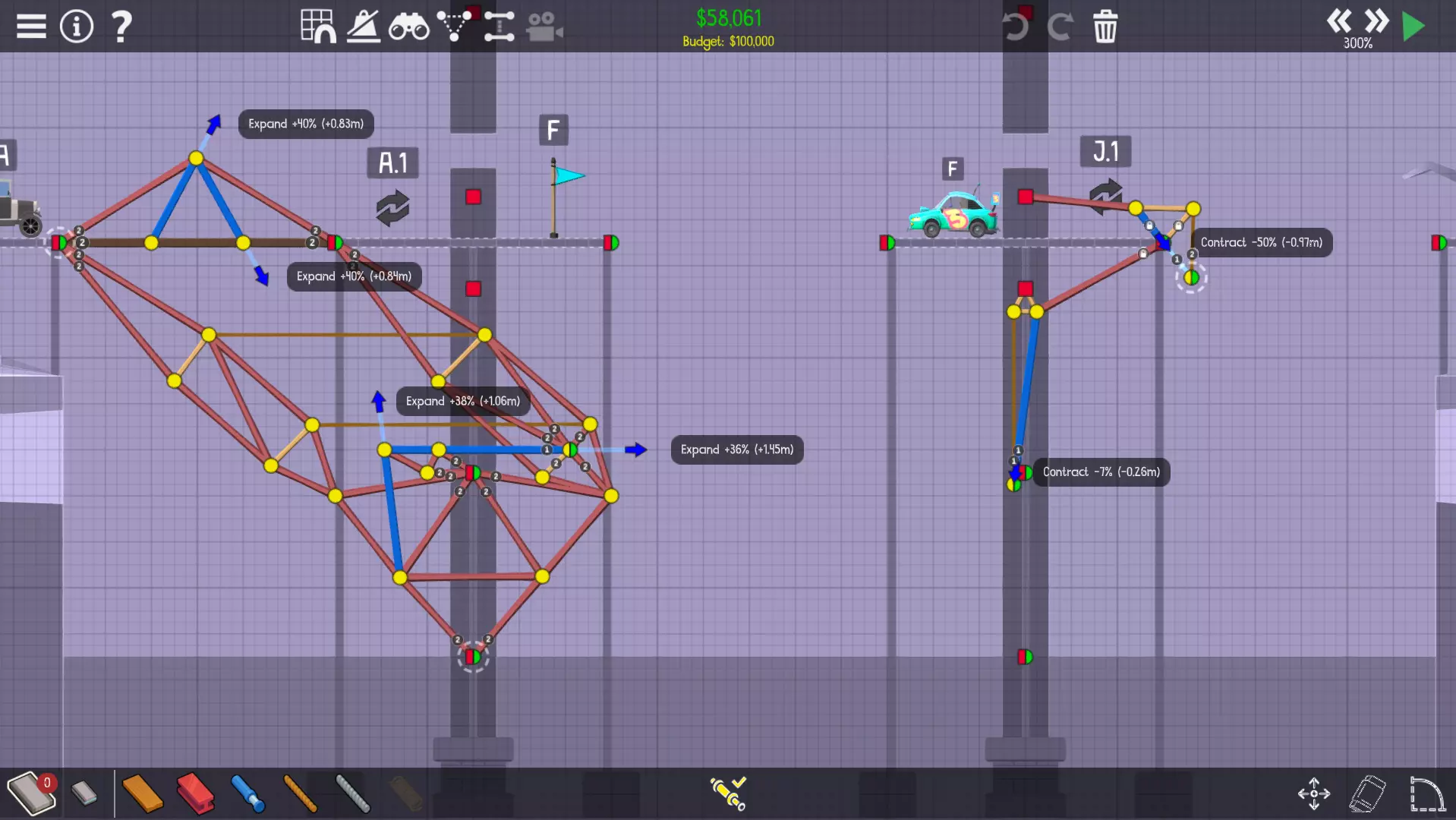Viewport: 1456px width, 820px height.
Task: Click the 'Expand +36% (+1.45m)' label
Action: coord(737,449)
